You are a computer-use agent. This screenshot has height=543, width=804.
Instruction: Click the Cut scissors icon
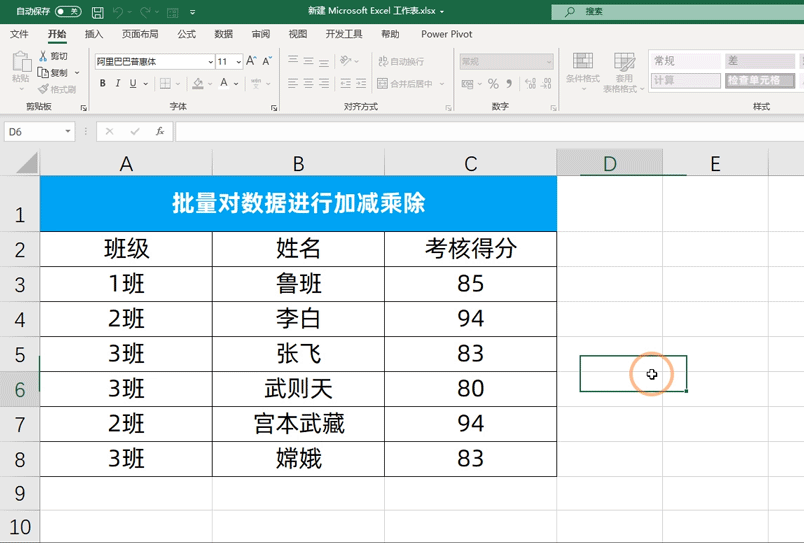click(43, 56)
